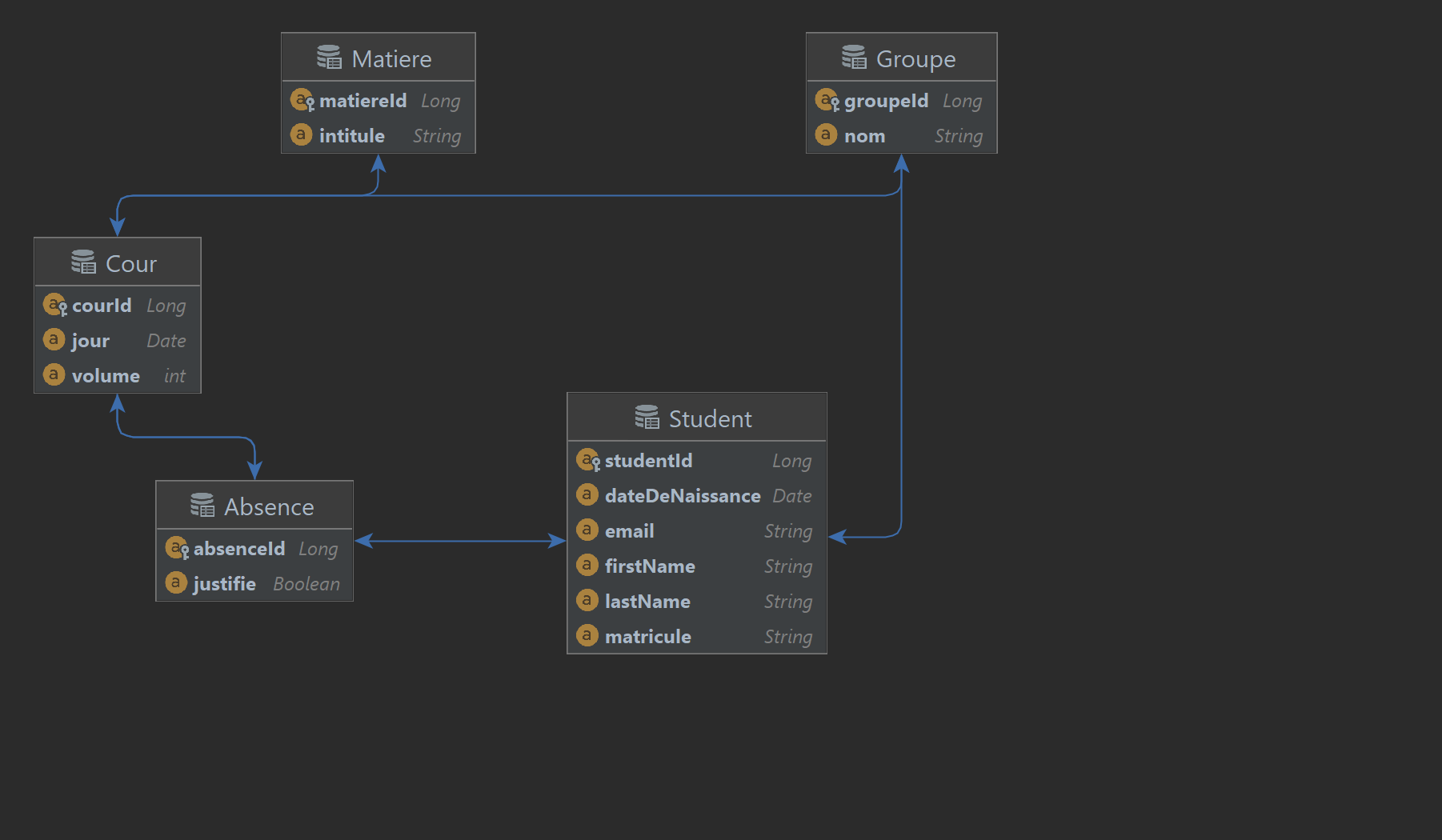Click the Matiere table header icon

[x=328, y=57]
